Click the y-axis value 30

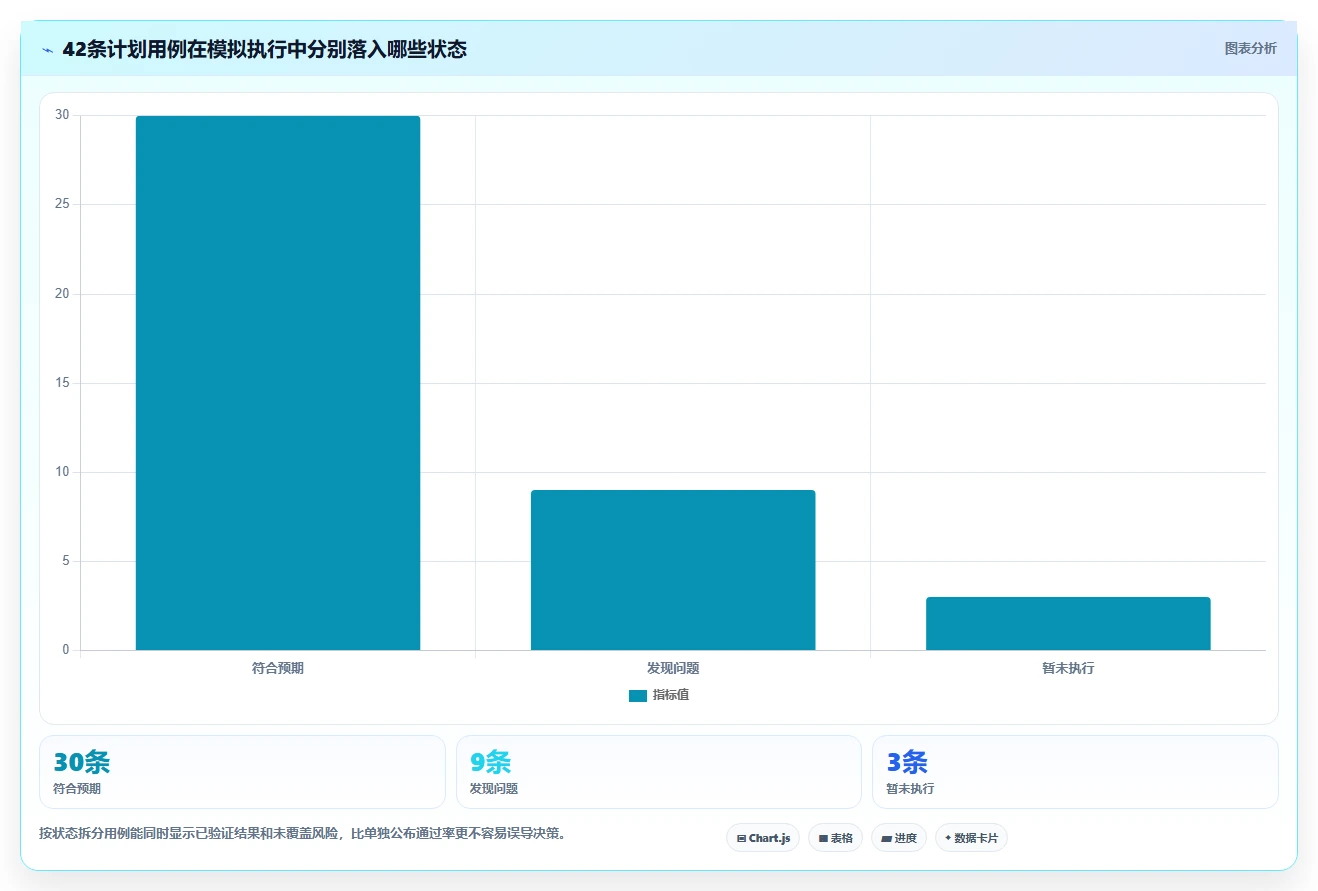click(63, 115)
